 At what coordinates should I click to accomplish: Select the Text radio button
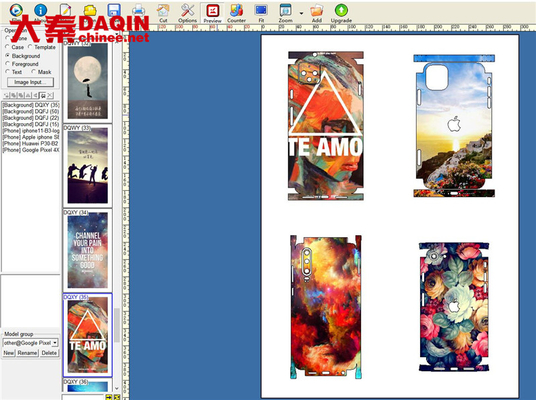click(14, 72)
